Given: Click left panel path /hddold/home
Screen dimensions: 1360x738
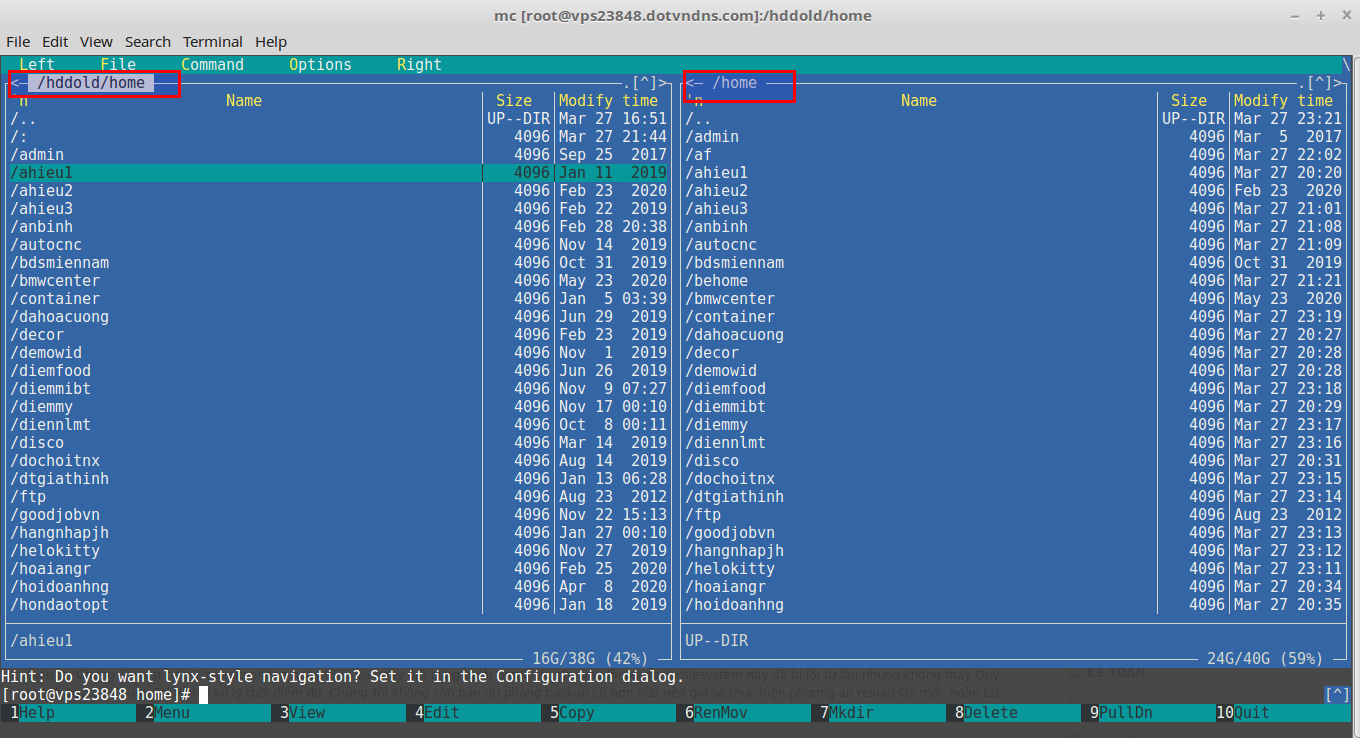Looking at the screenshot, I should (x=91, y=83).
